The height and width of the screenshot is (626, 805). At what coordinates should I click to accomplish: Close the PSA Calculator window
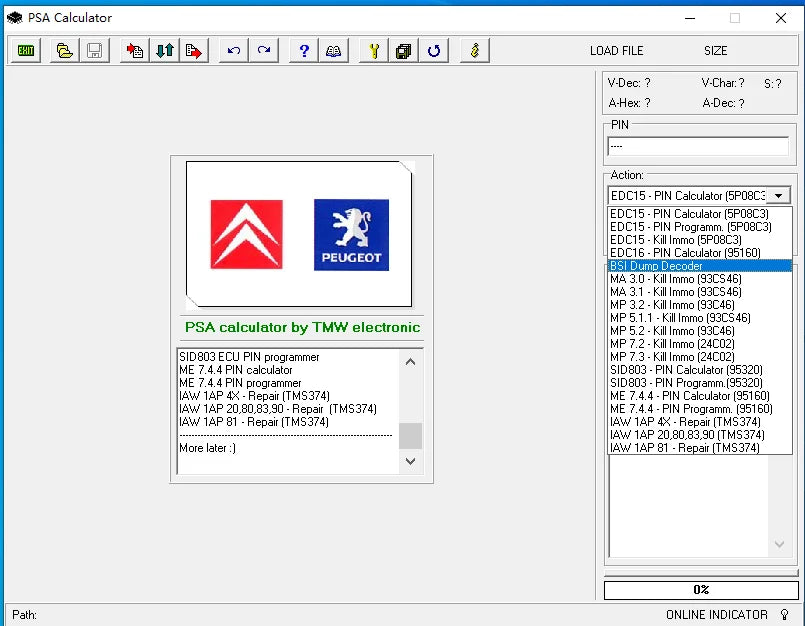click(x=781, y=18)
